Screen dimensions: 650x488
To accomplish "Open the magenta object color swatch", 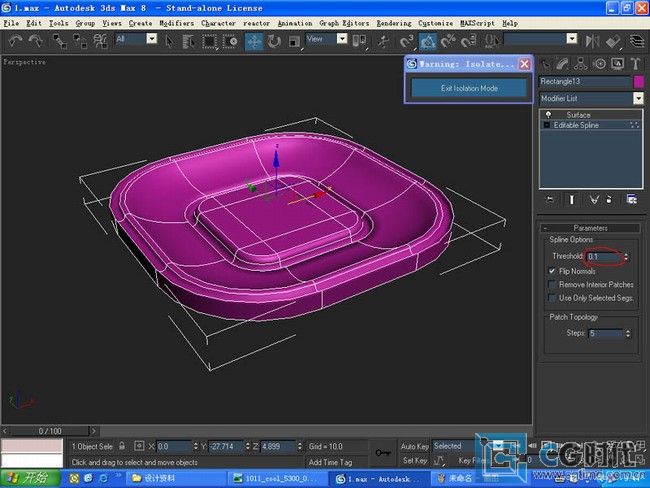I will click(x=639, y=81).
